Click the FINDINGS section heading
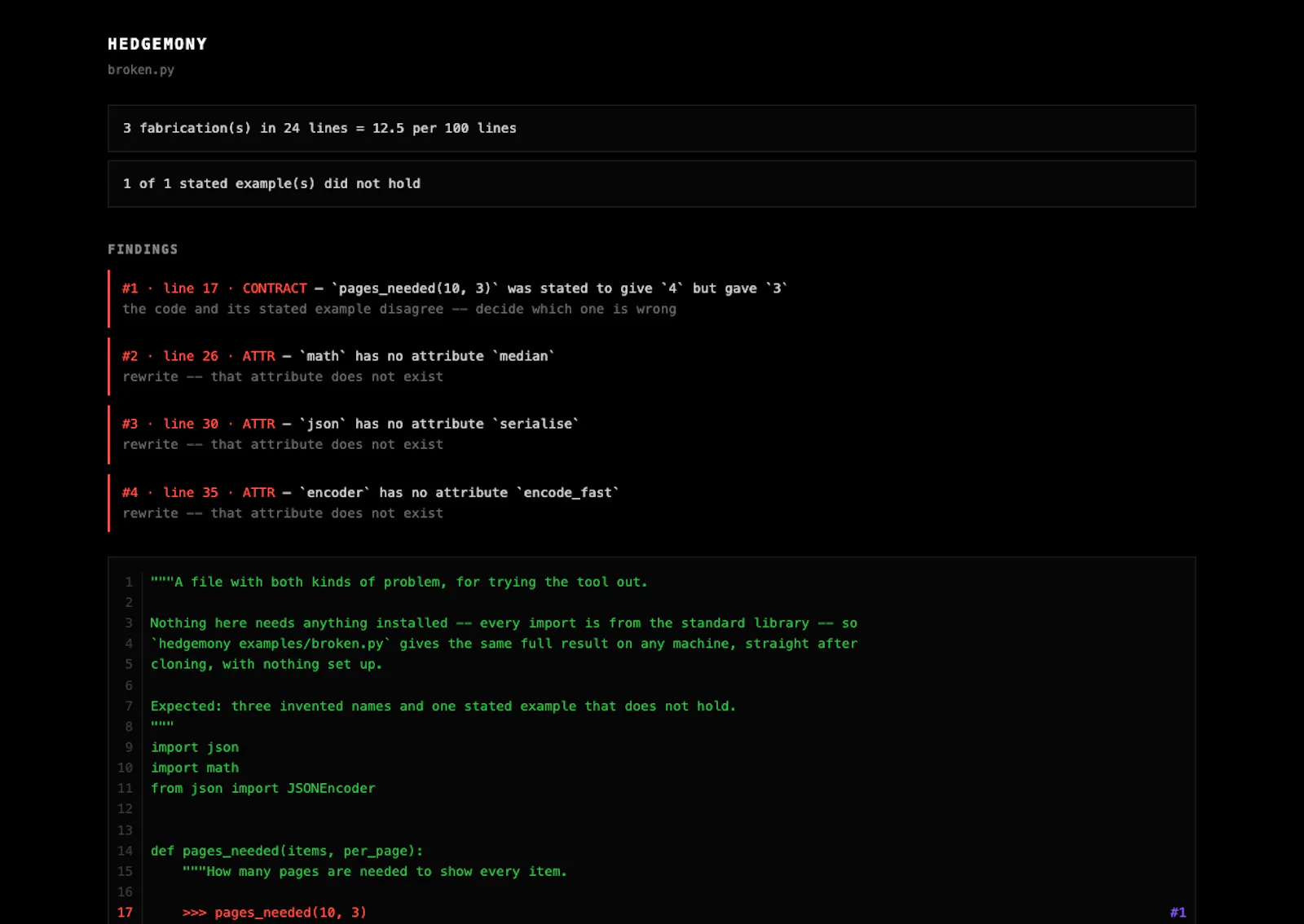Image resolution: width=1304 pixels, height=924 pixels. (x=143, y=249)
